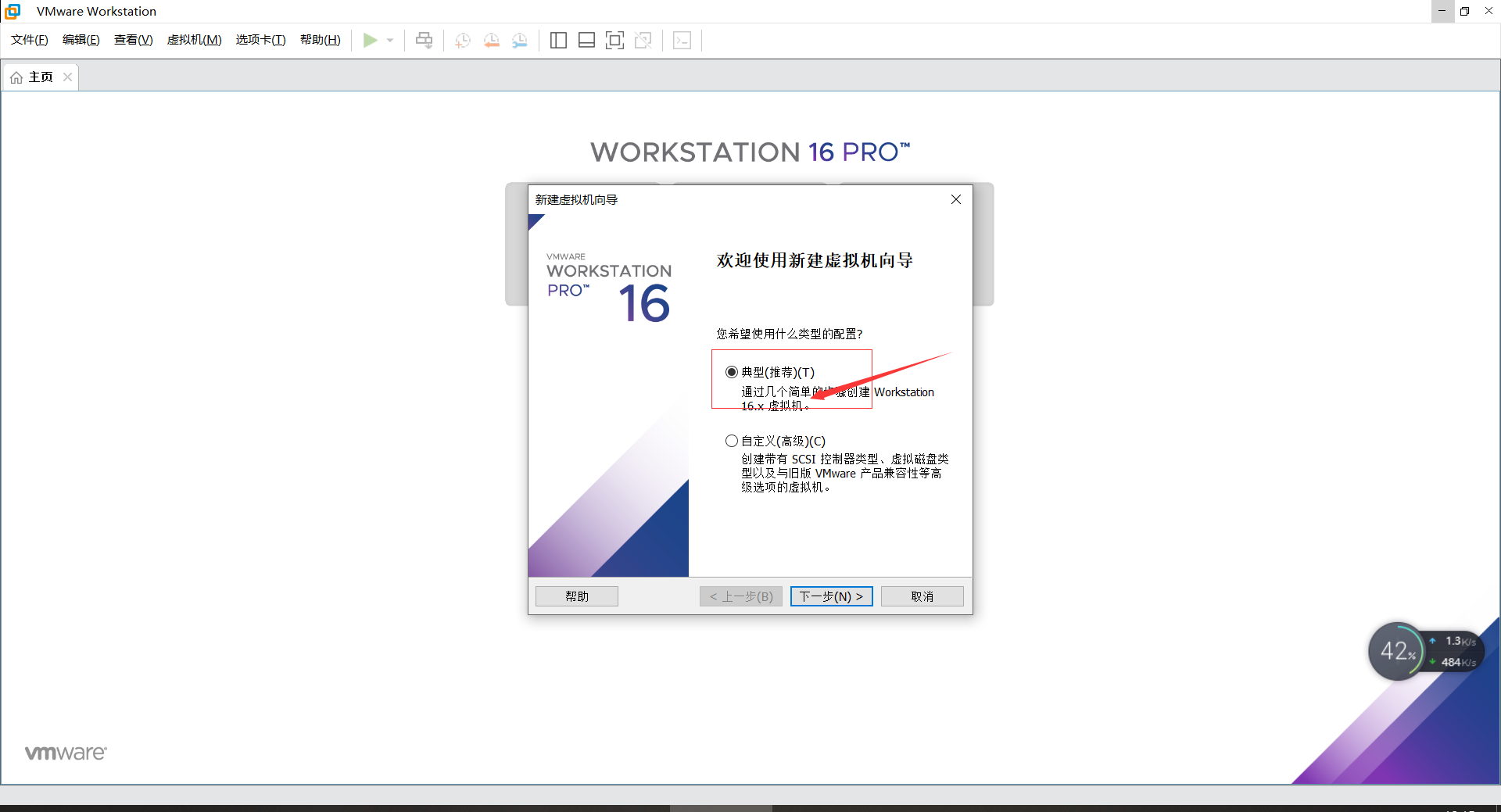Click the green Power On play icon
This screenshot has width=1501, height=812.
(x=370, y=40)
